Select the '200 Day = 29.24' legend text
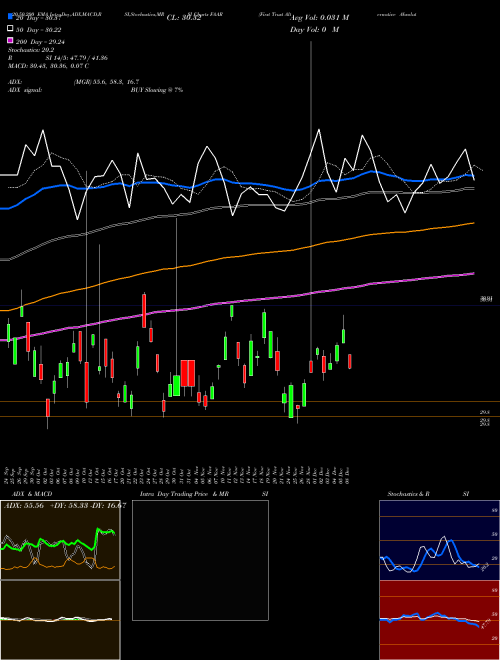The height and width of the screenshot is (660, 500). (x=40, y=42)
